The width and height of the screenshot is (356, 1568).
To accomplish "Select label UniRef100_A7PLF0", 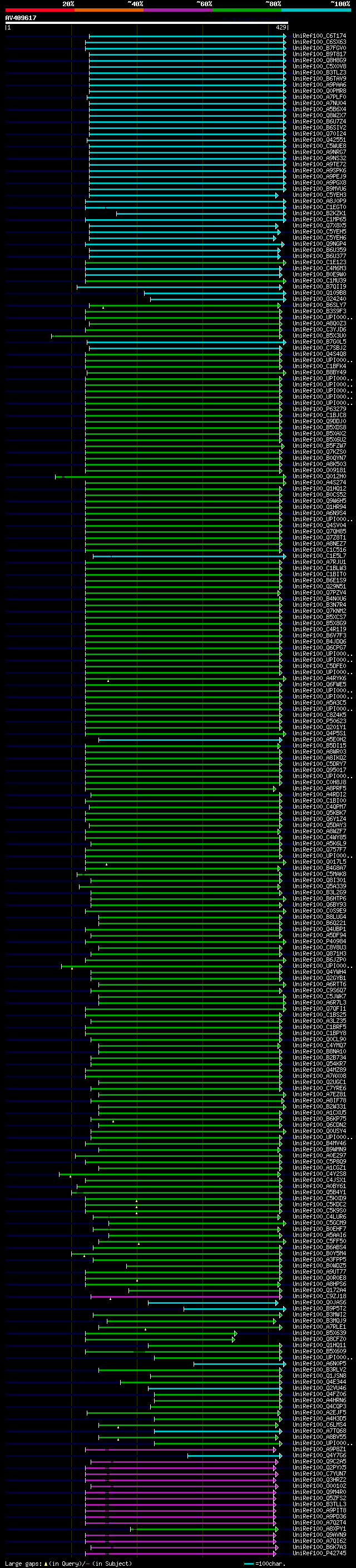I will pos(319,97).
